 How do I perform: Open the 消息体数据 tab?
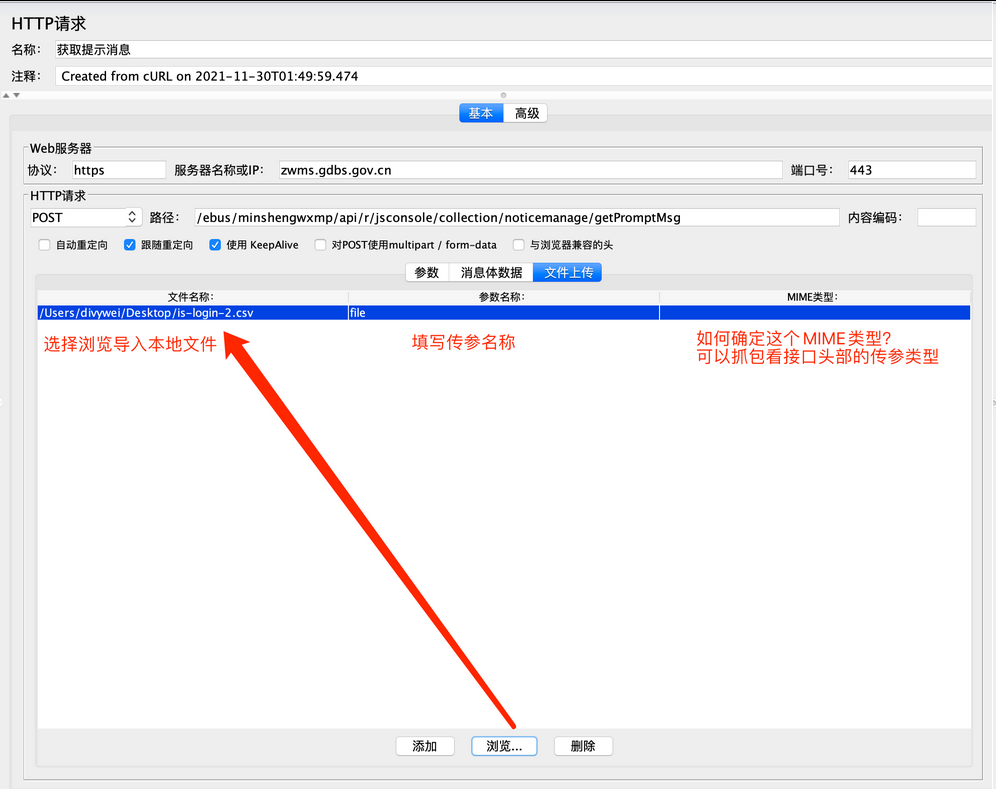click(491, 273)
